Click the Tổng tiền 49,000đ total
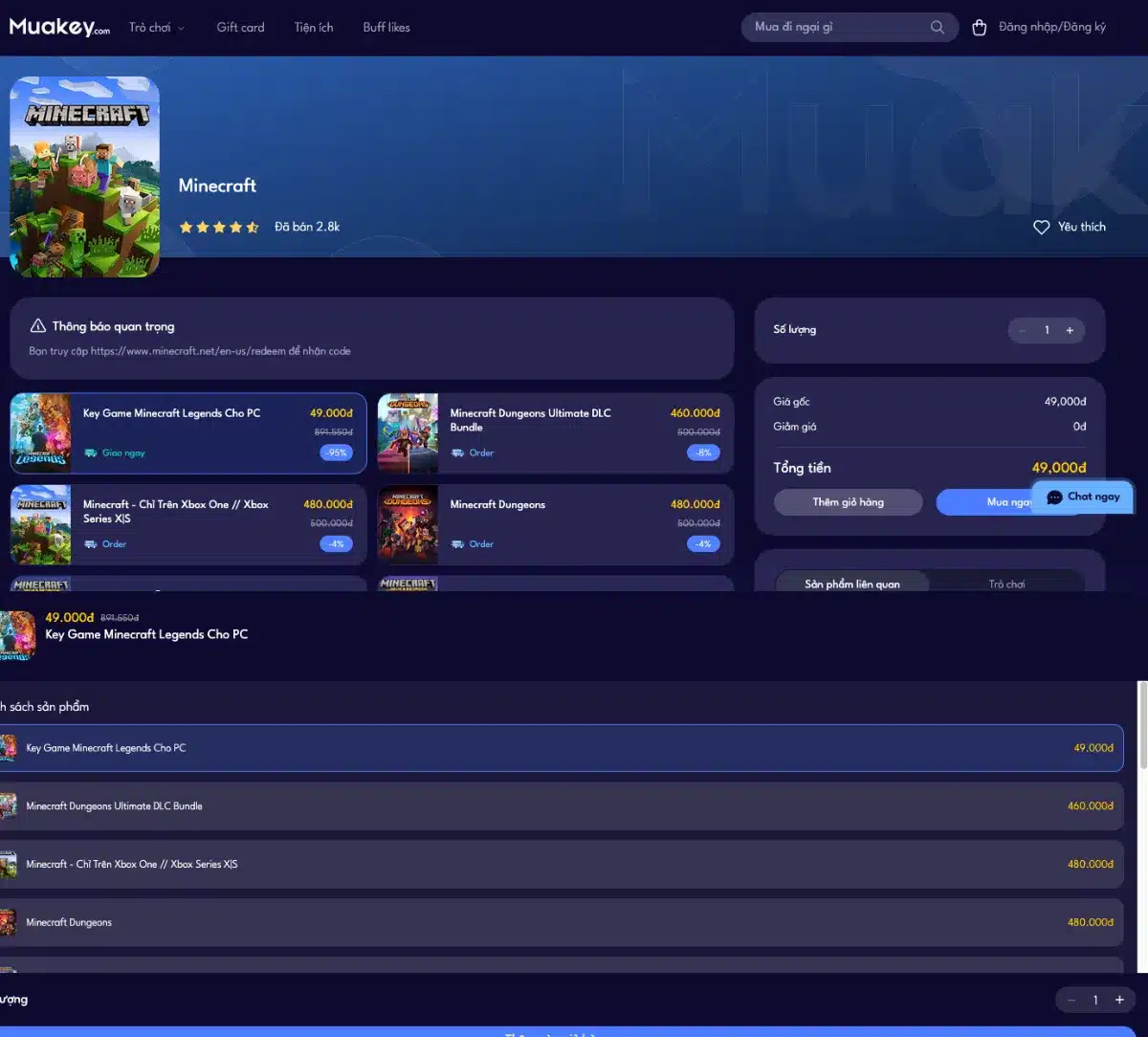 [x=1059, y=468]
